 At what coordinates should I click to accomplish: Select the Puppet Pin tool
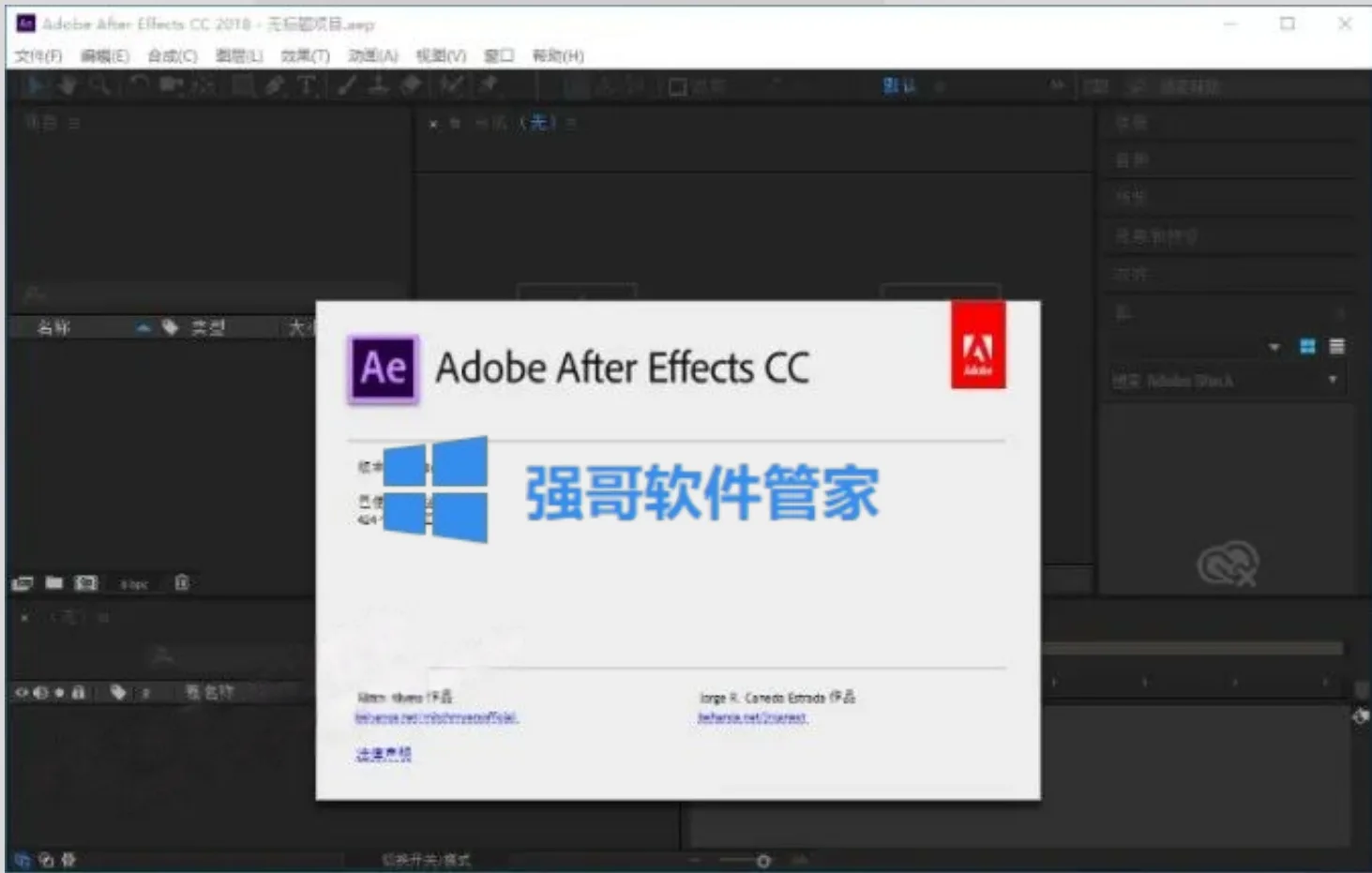point(488,86)
